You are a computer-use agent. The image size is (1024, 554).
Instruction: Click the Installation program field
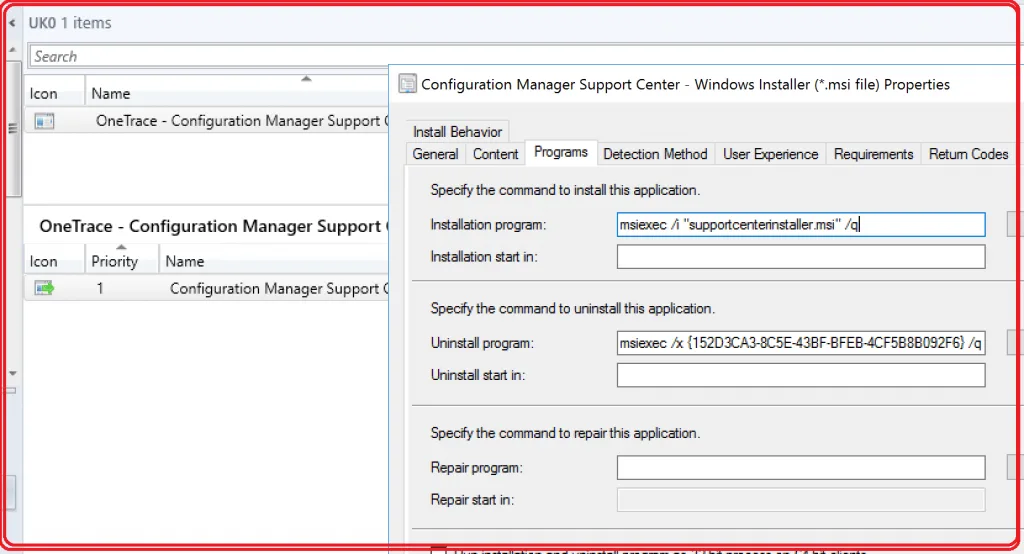[x=801, y=225]
